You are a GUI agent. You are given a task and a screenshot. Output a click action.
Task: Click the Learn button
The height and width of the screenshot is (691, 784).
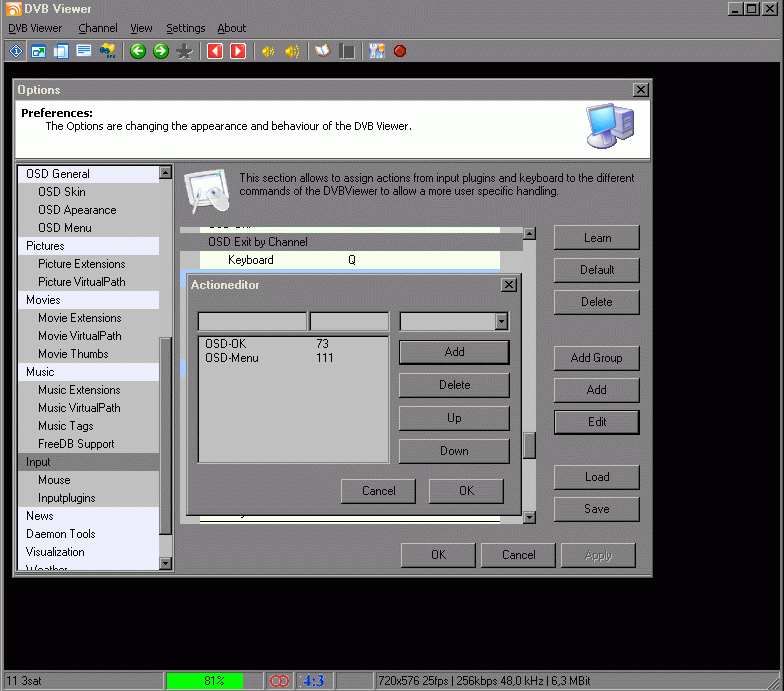pyautogui.click(x=597, y=238)
